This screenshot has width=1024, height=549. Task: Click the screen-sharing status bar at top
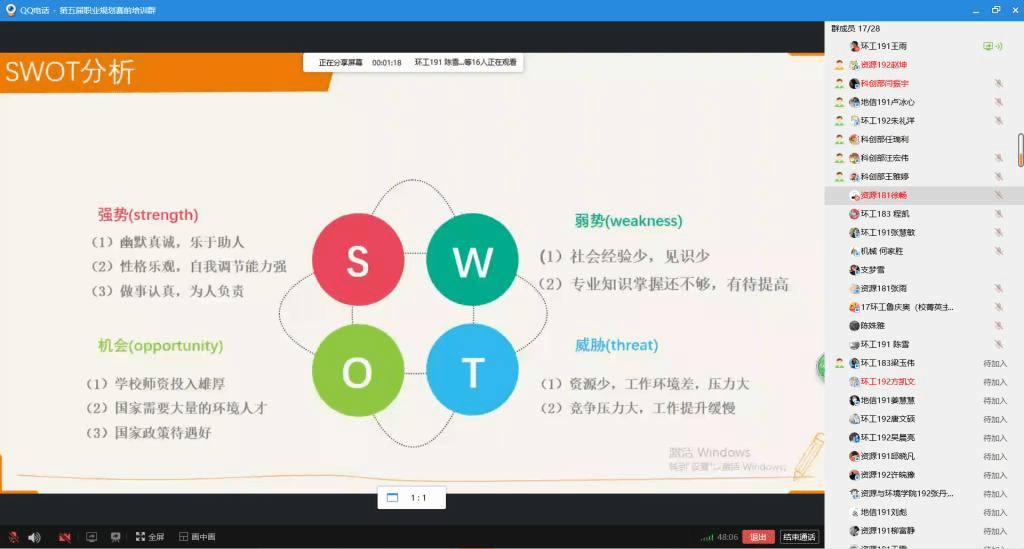(412, 62)
